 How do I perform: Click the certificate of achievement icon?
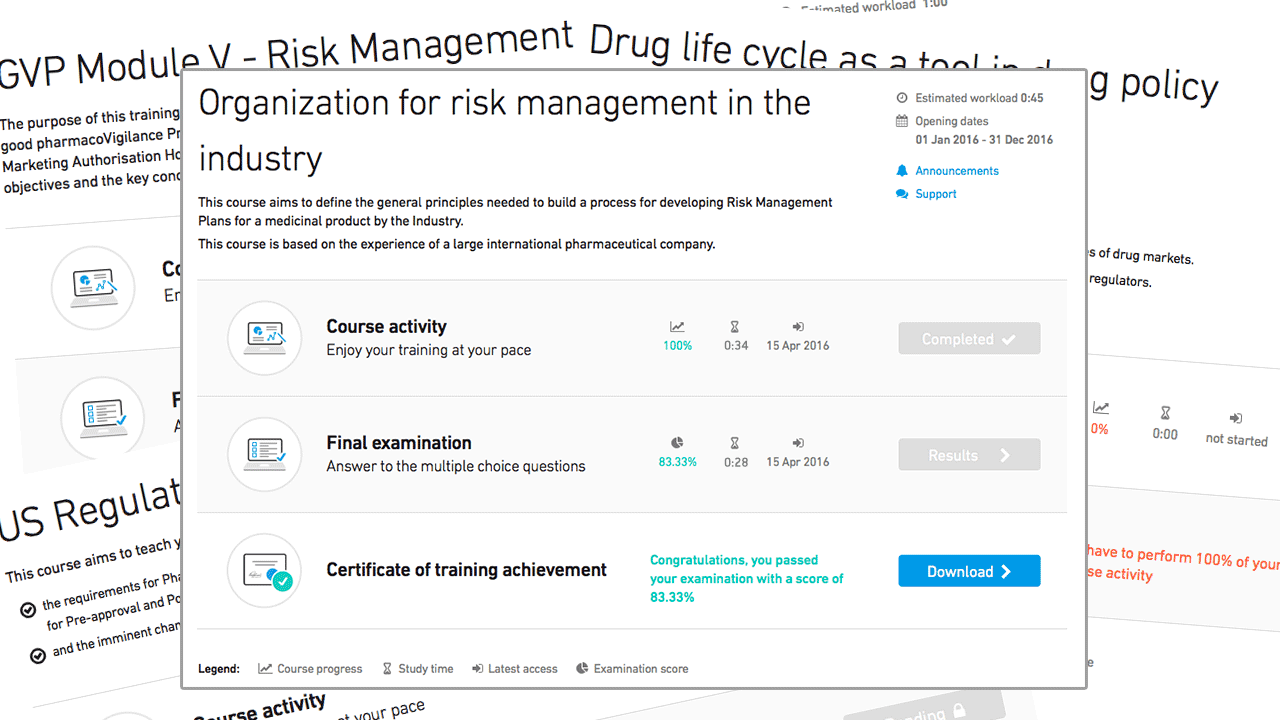[x=264, y=571]
